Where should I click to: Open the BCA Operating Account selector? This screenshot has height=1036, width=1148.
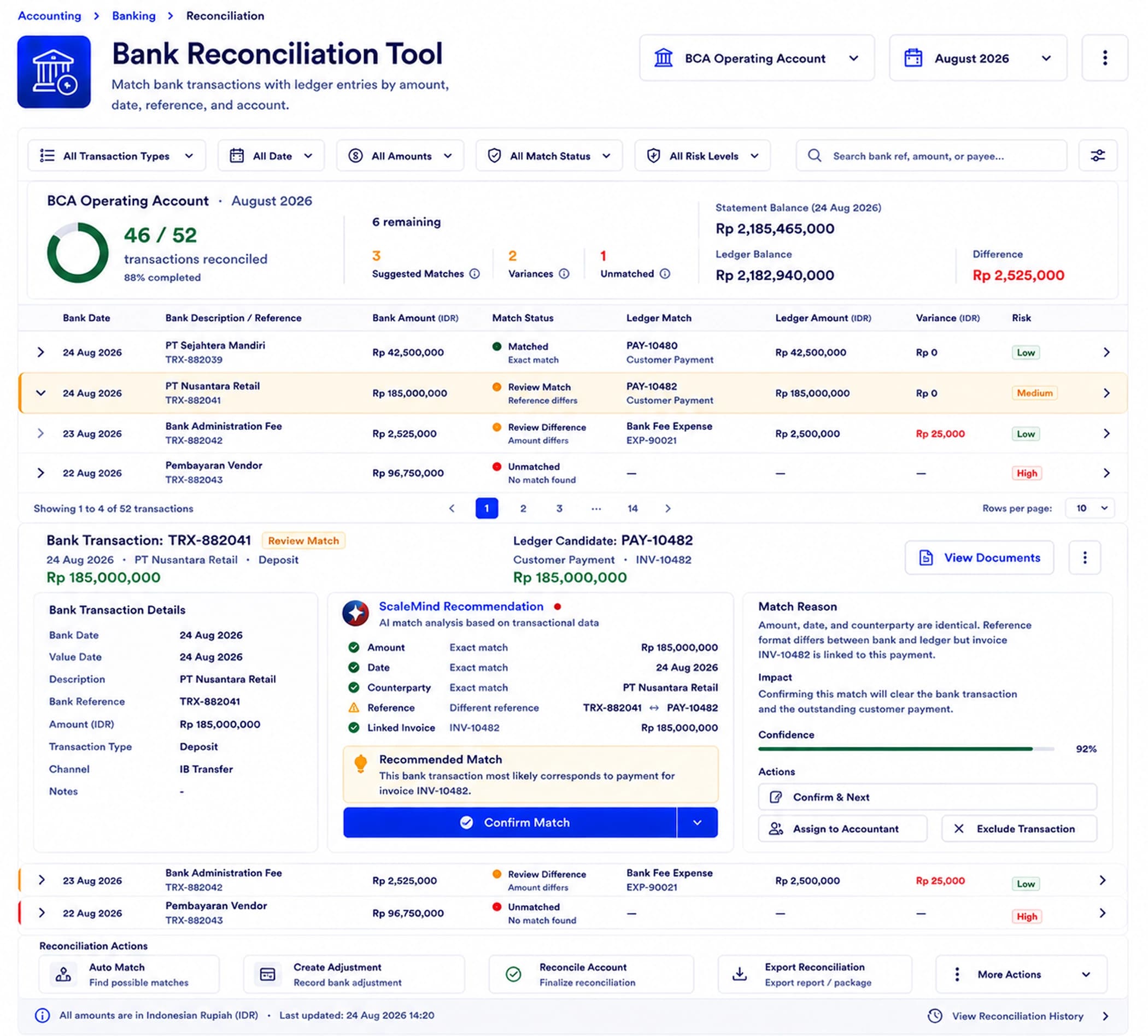[x=756, y=57]
